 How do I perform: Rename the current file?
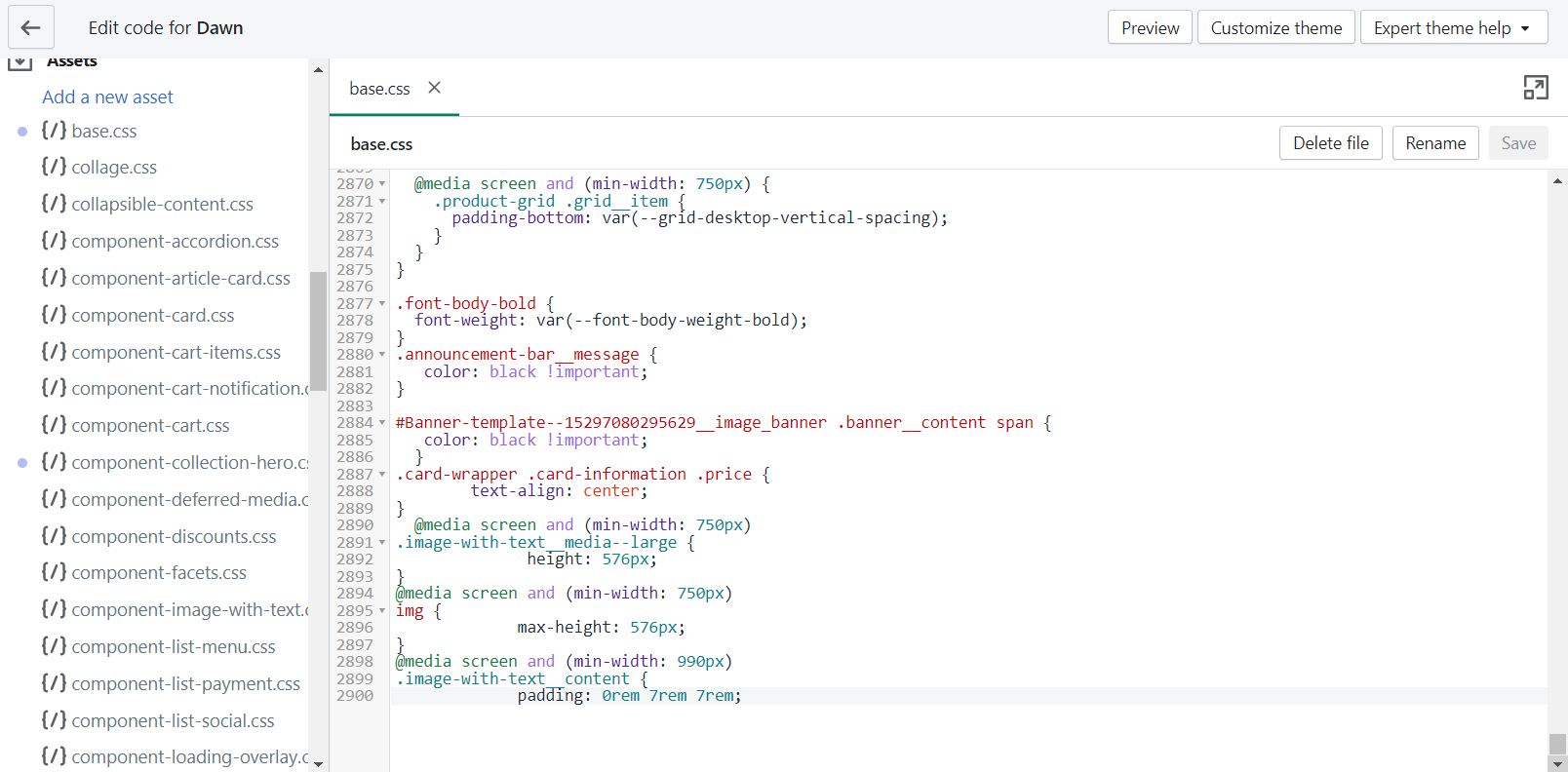tap(1434, 143)
